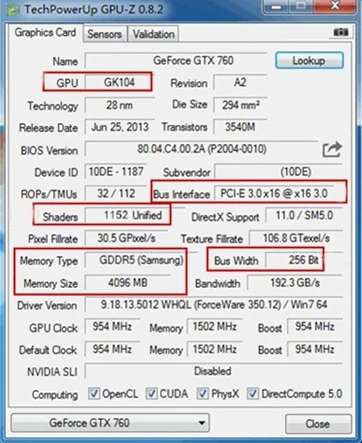Click the camera screenshot icon
This screenshot has width=362, height=443.
pyautogui.click(x=341, y=32)
